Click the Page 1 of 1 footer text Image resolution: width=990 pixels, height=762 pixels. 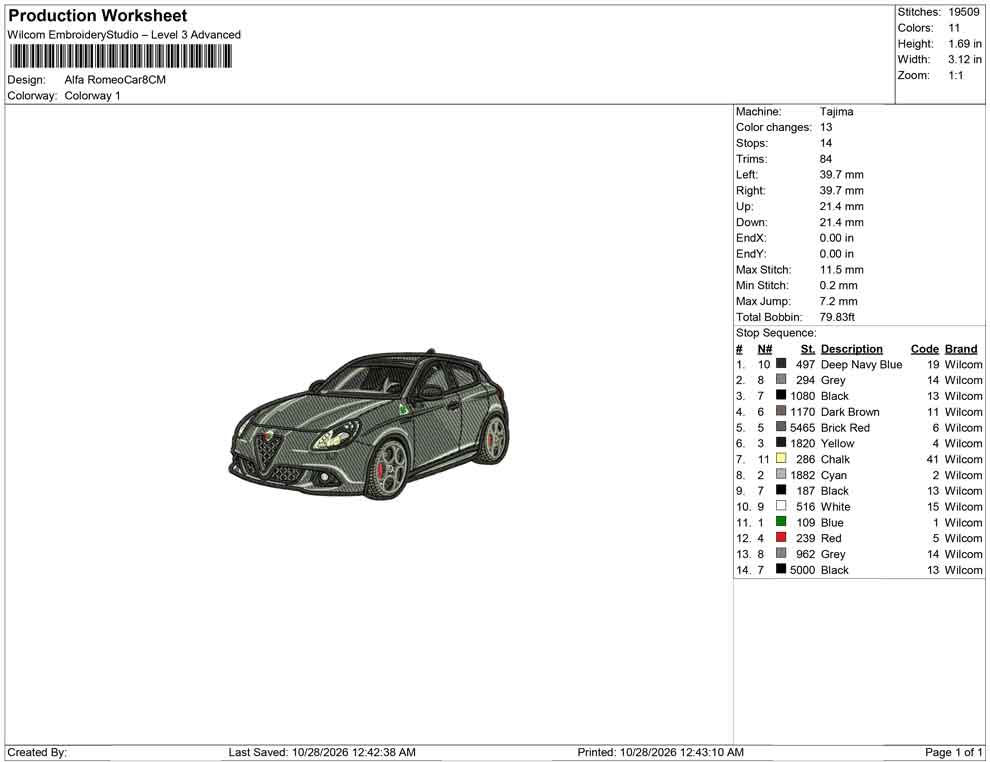coord(953,752)
